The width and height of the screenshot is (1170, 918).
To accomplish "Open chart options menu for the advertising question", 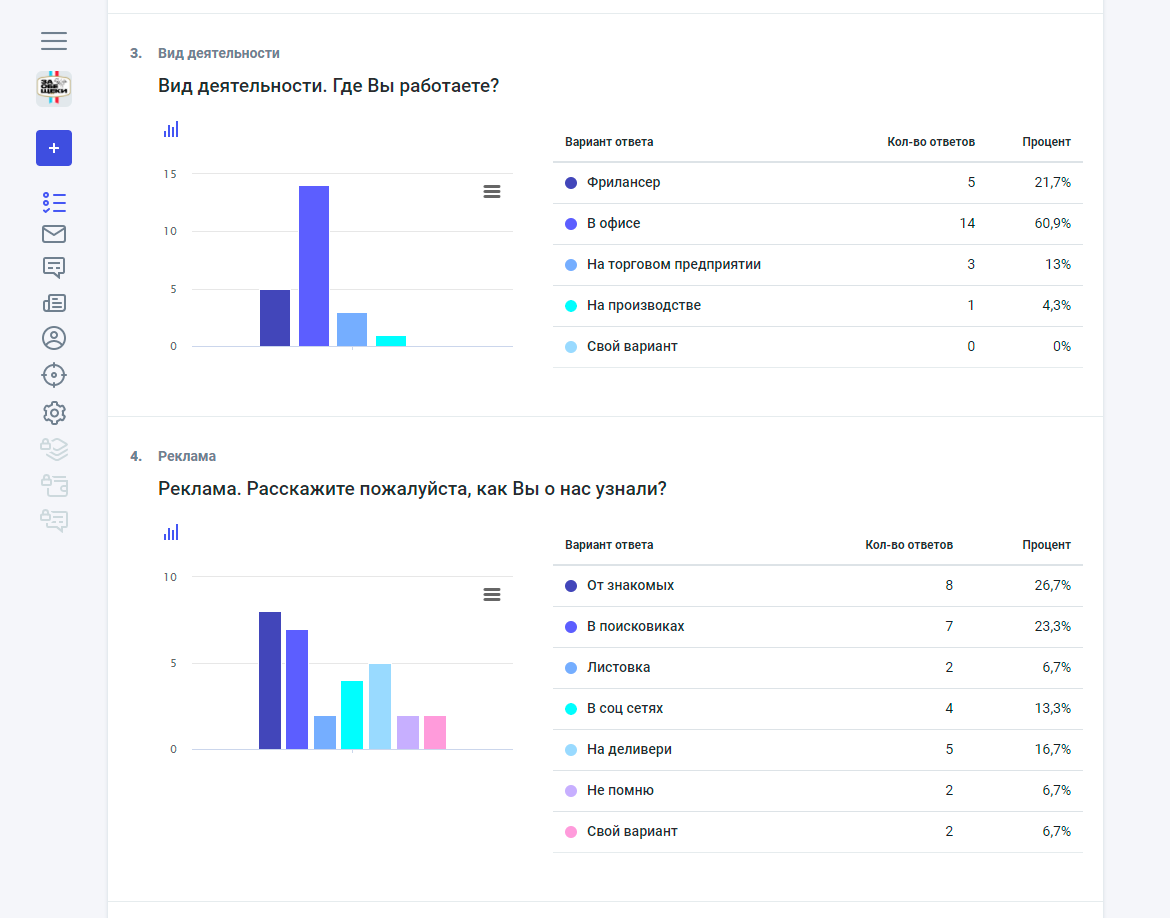I will tap(492, 594).
